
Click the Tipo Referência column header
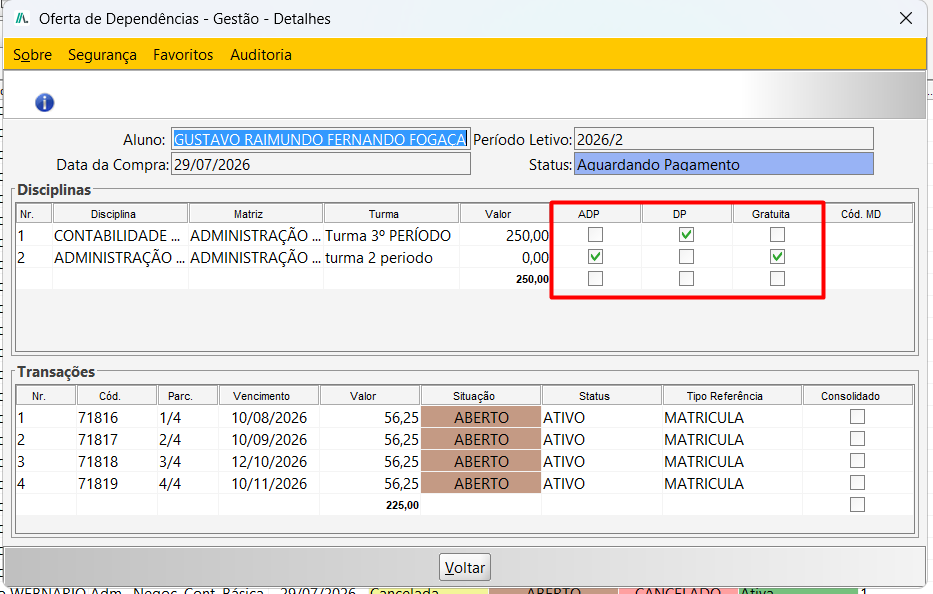pyautogui.click(x=732, y=396)
